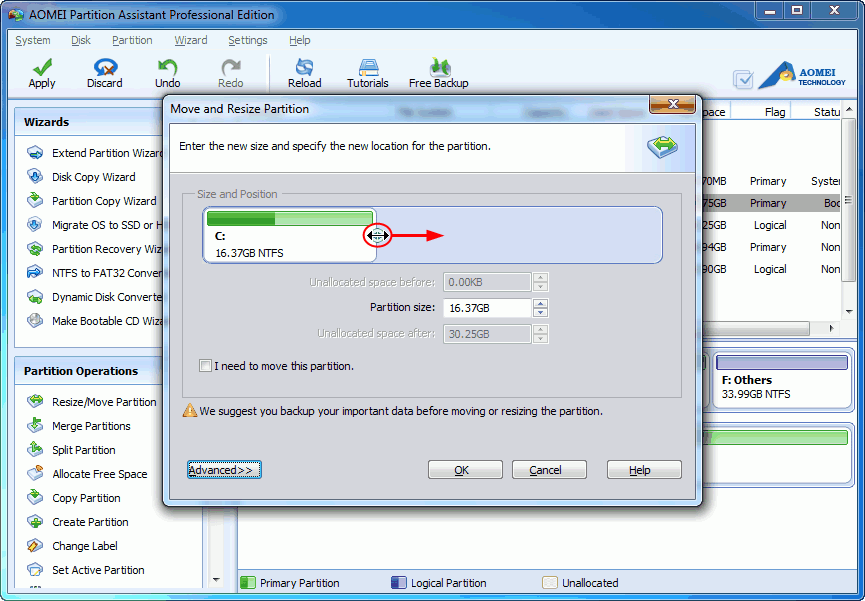Click the backup warning triangle icon

190,410
